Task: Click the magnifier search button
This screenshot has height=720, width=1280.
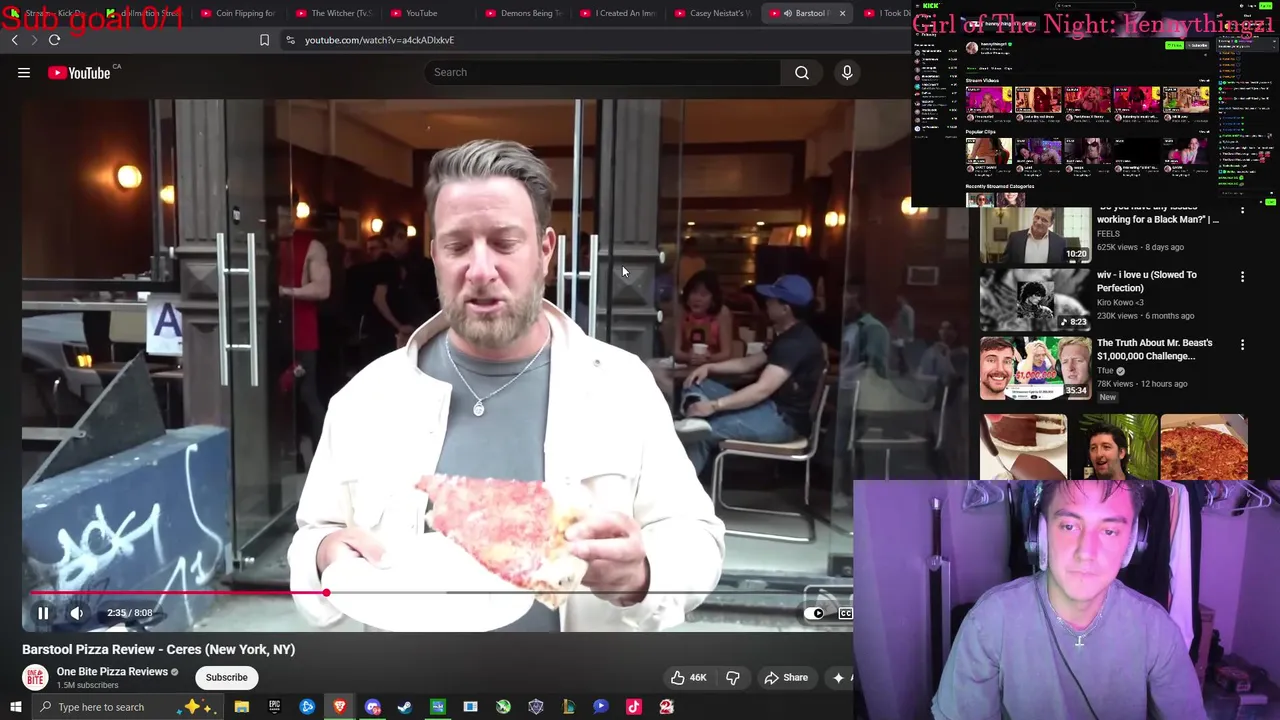Action: click(802, 72)
